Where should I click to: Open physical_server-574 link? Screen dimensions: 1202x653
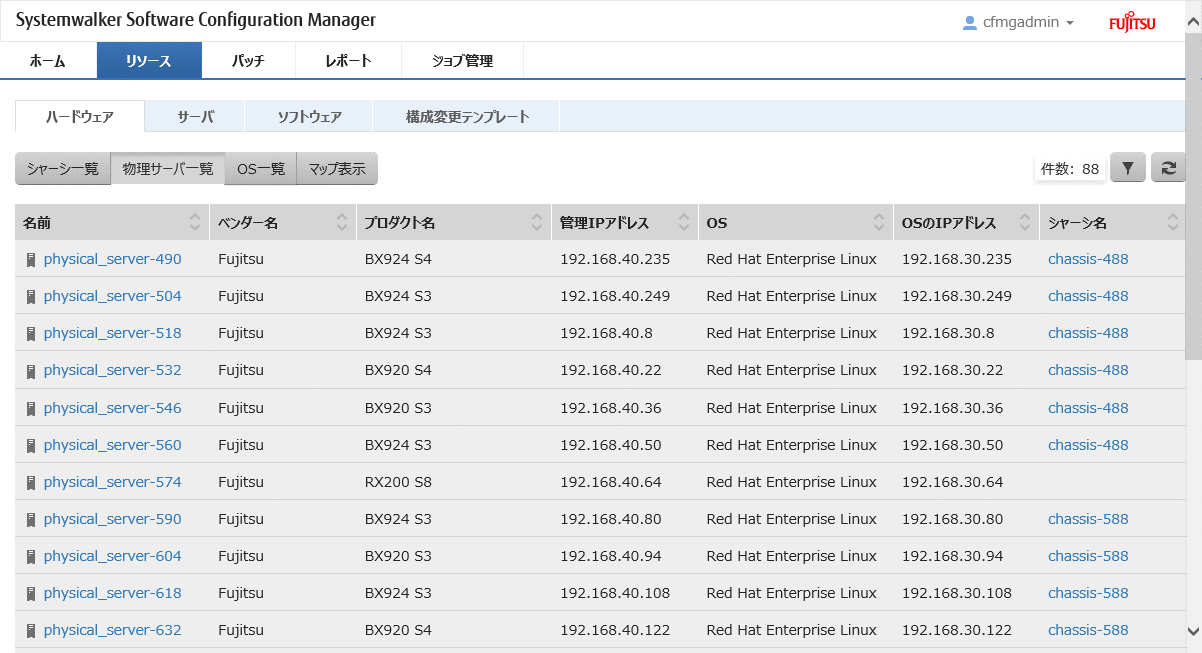pyautogui.click(x=112, y=481)
